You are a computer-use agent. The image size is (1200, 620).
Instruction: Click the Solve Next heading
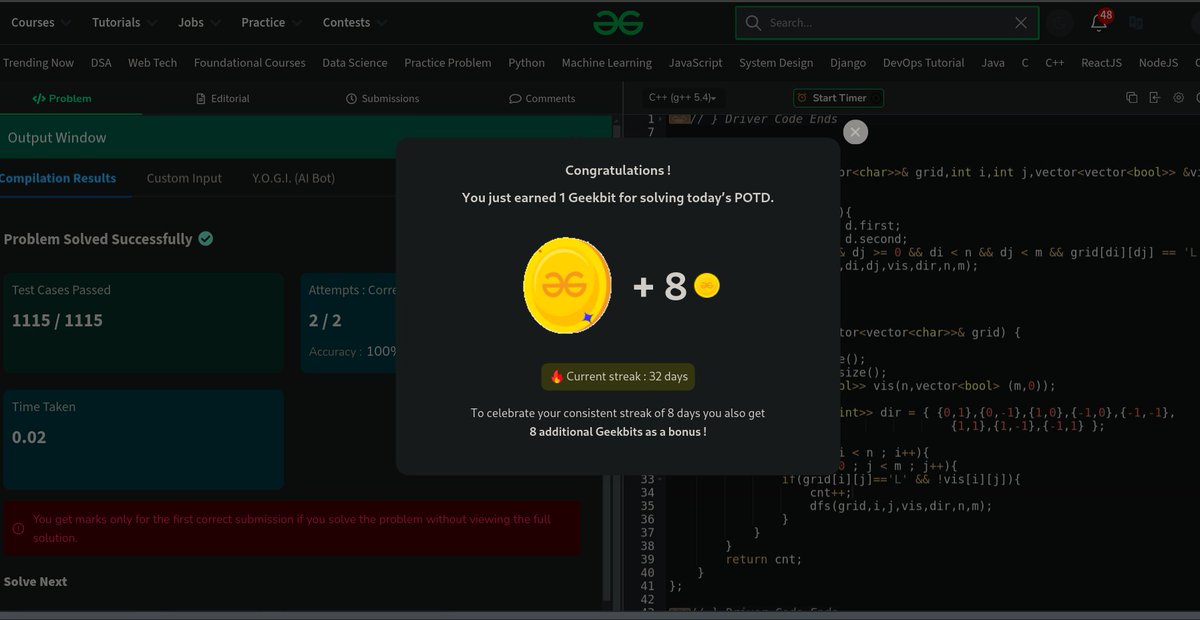point(35,581)
